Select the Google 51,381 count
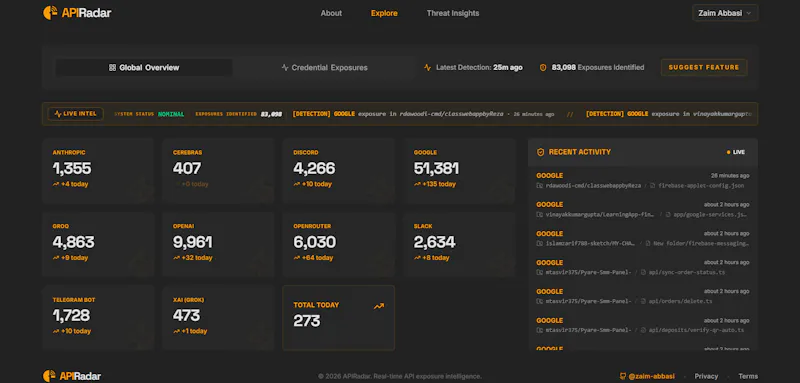 coord(436,168)
